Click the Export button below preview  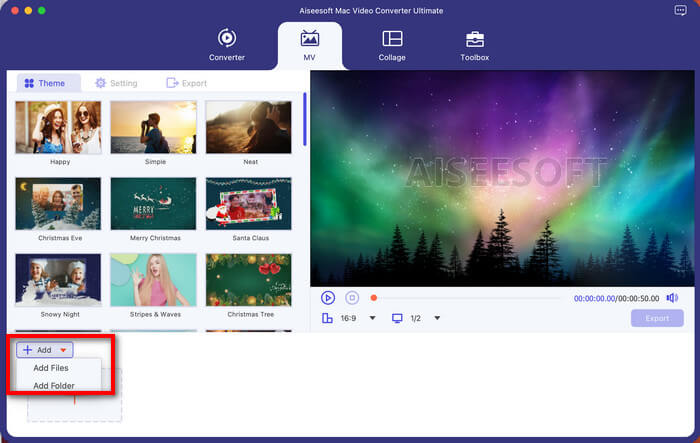pyautogui.click(x=657, y=318)
